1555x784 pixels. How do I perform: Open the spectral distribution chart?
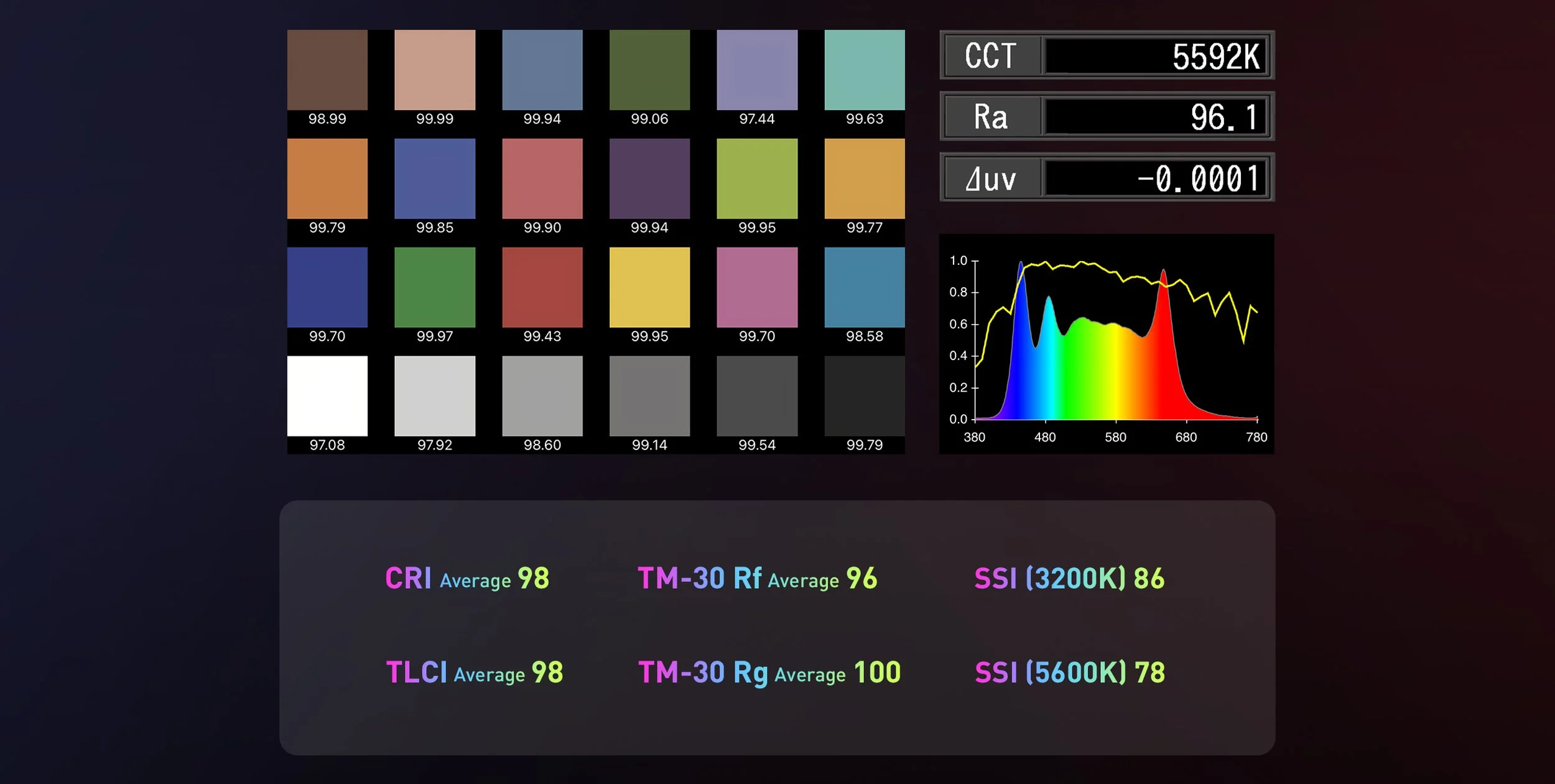pos(1107,342)
